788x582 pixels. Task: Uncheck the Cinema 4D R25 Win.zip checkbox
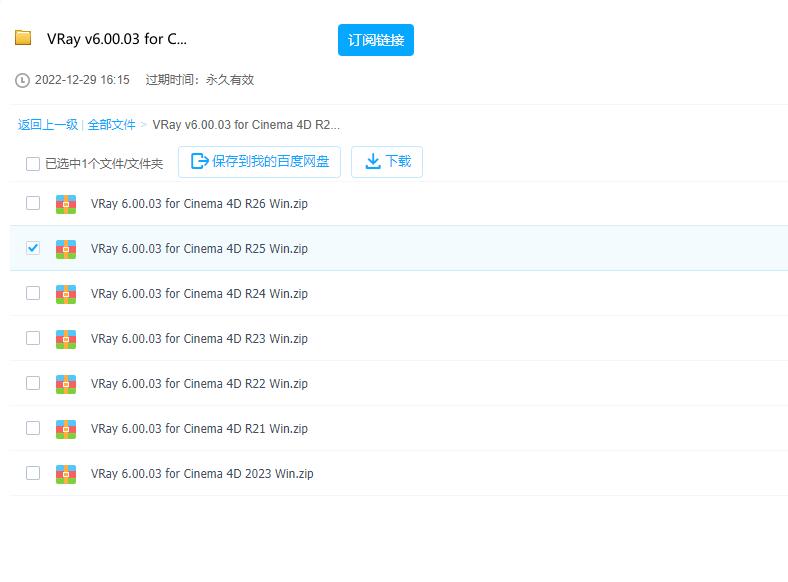pyautogui.click(x=33, y=248)
